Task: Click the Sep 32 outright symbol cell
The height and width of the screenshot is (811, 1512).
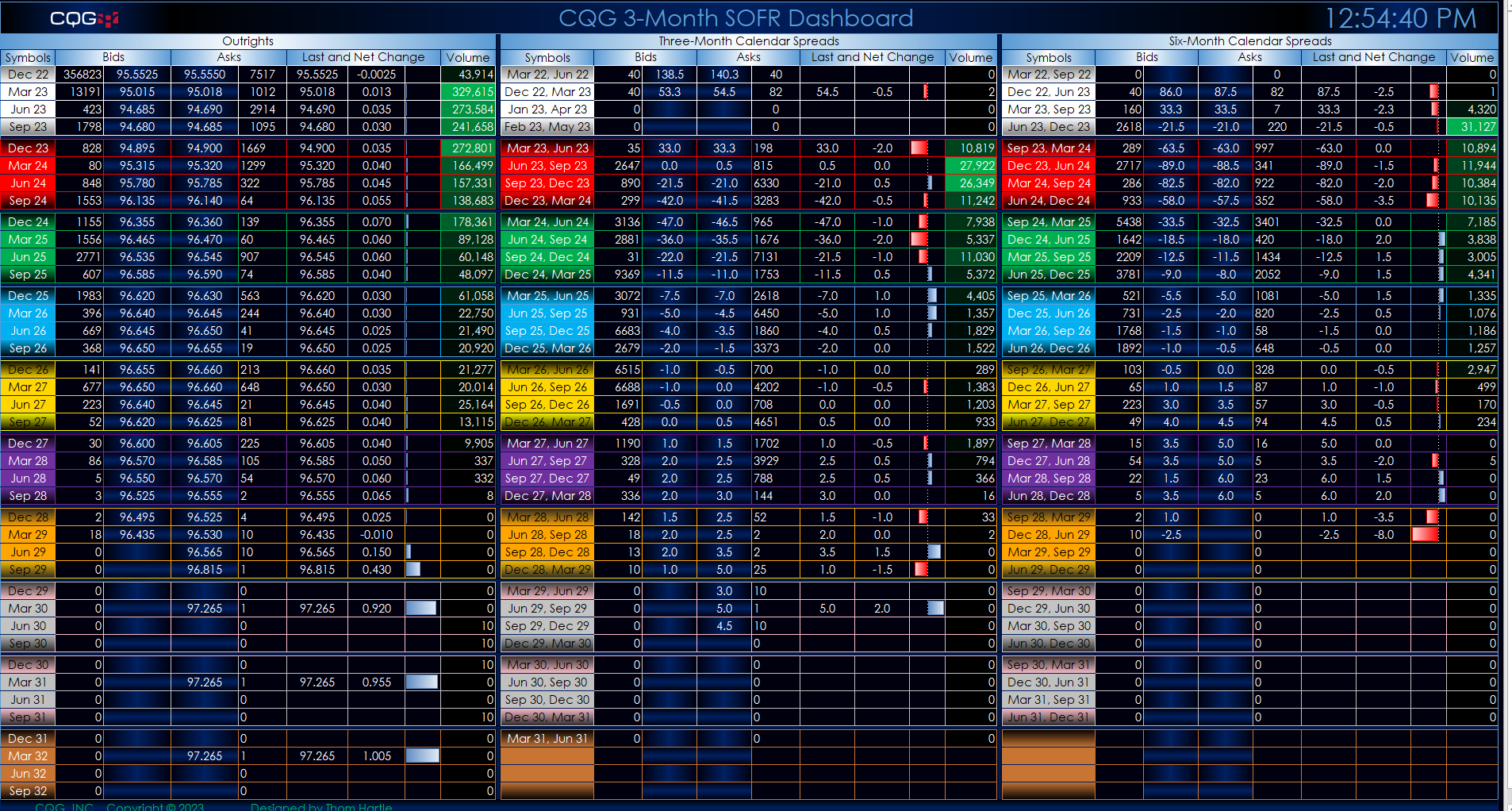Action: pos(28,791)
